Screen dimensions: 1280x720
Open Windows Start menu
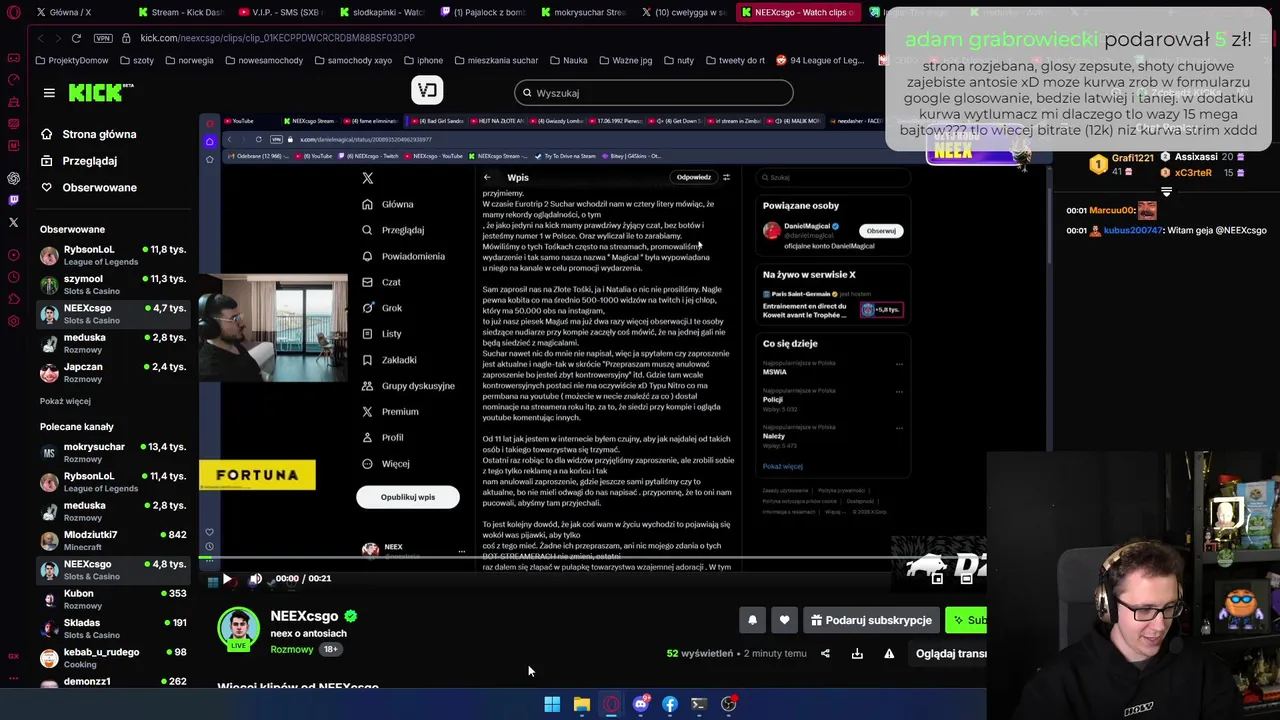pos(552,704)
